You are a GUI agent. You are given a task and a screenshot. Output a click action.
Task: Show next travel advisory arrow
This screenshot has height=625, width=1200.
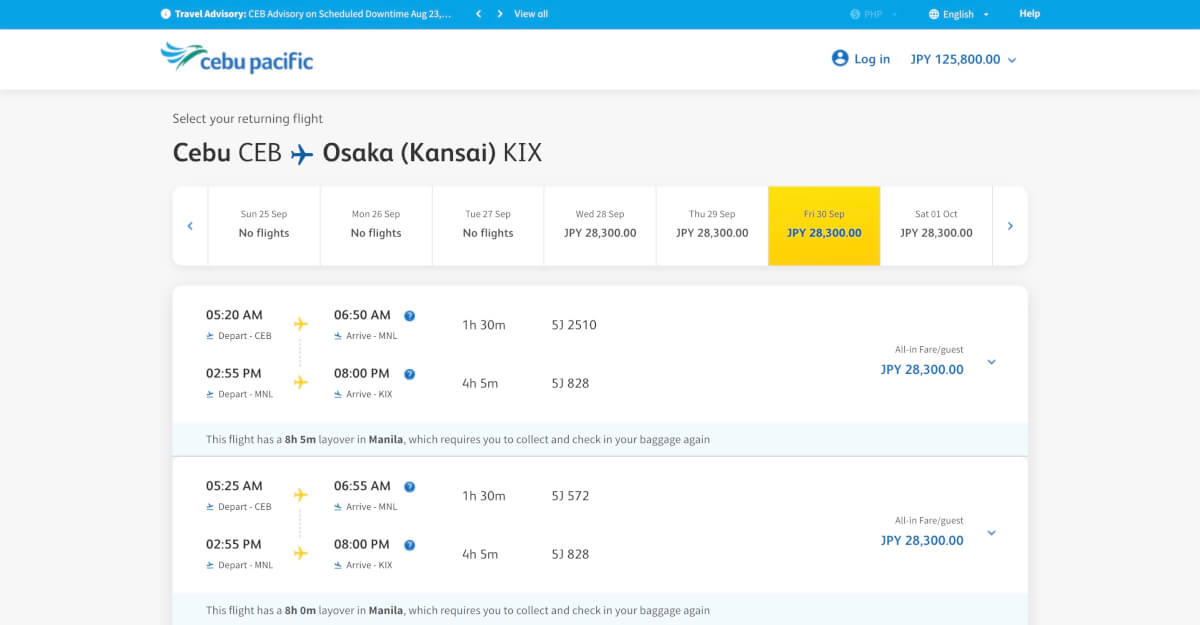(x=499, y=14)
